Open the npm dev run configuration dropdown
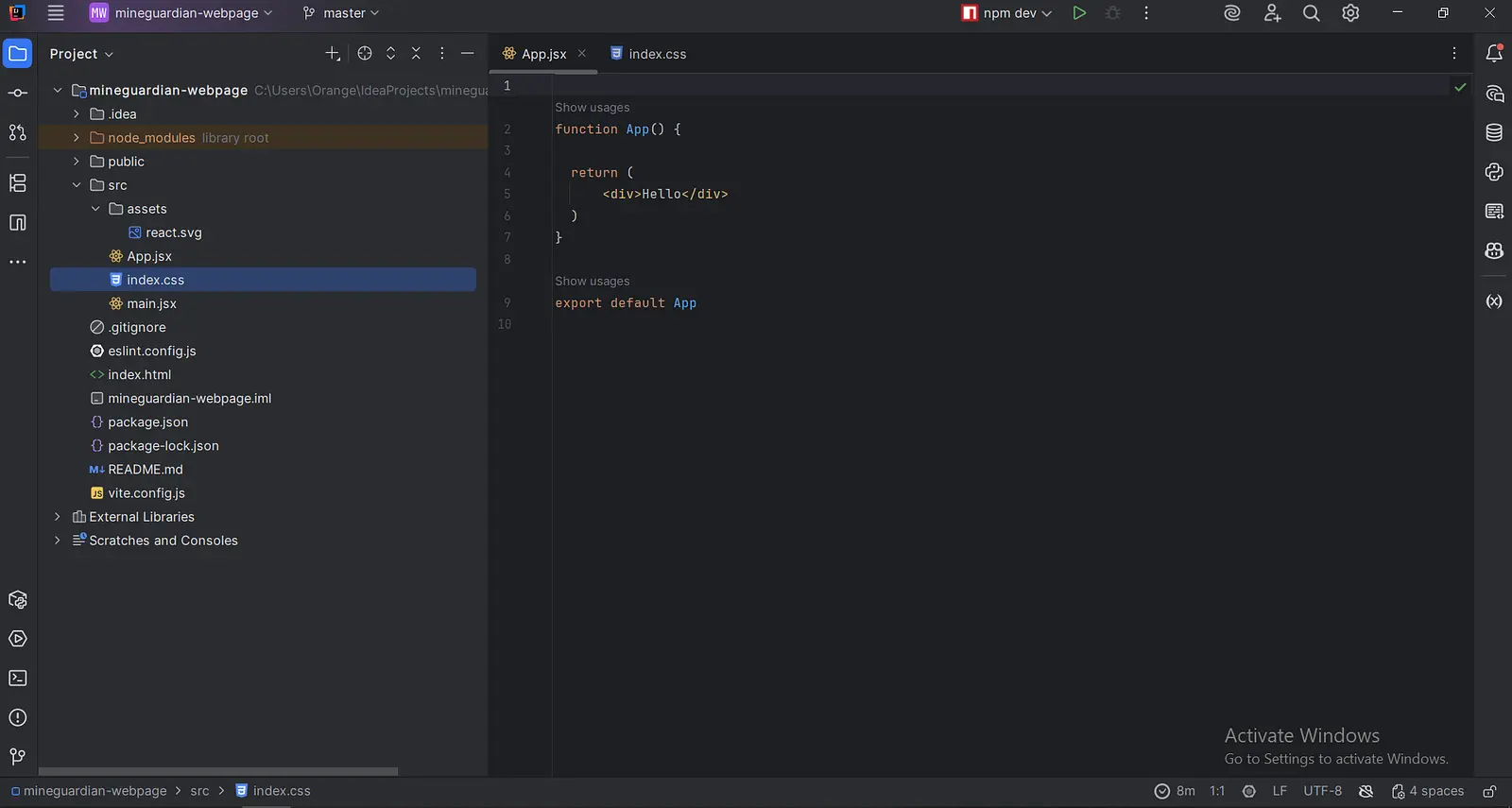Viewport: 1512px width, 808px height. (x=1007, y=13)
